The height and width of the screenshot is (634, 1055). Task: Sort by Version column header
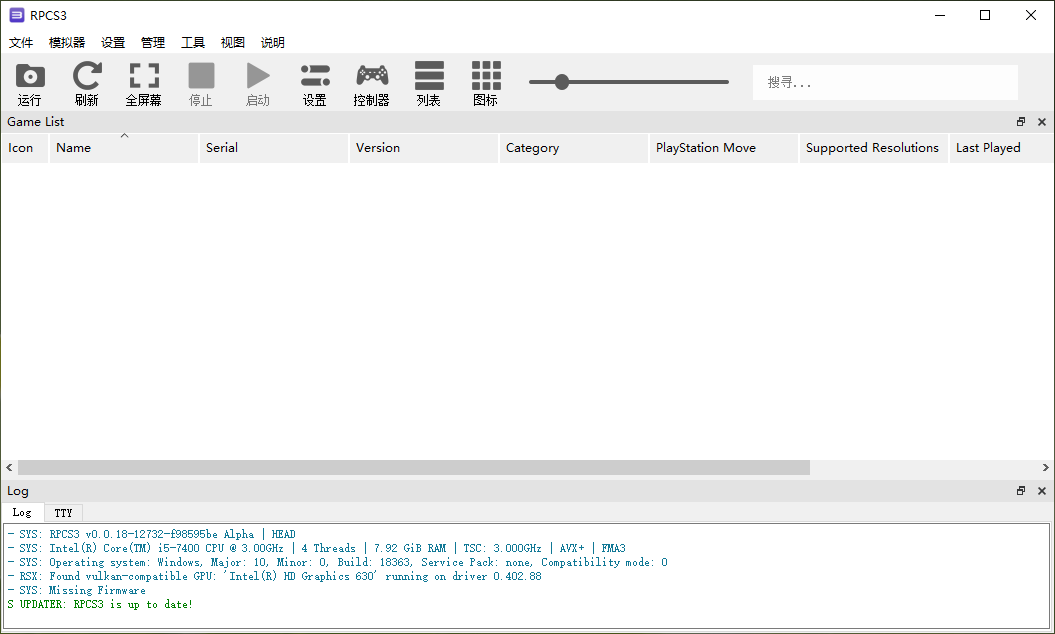point(424,148)
